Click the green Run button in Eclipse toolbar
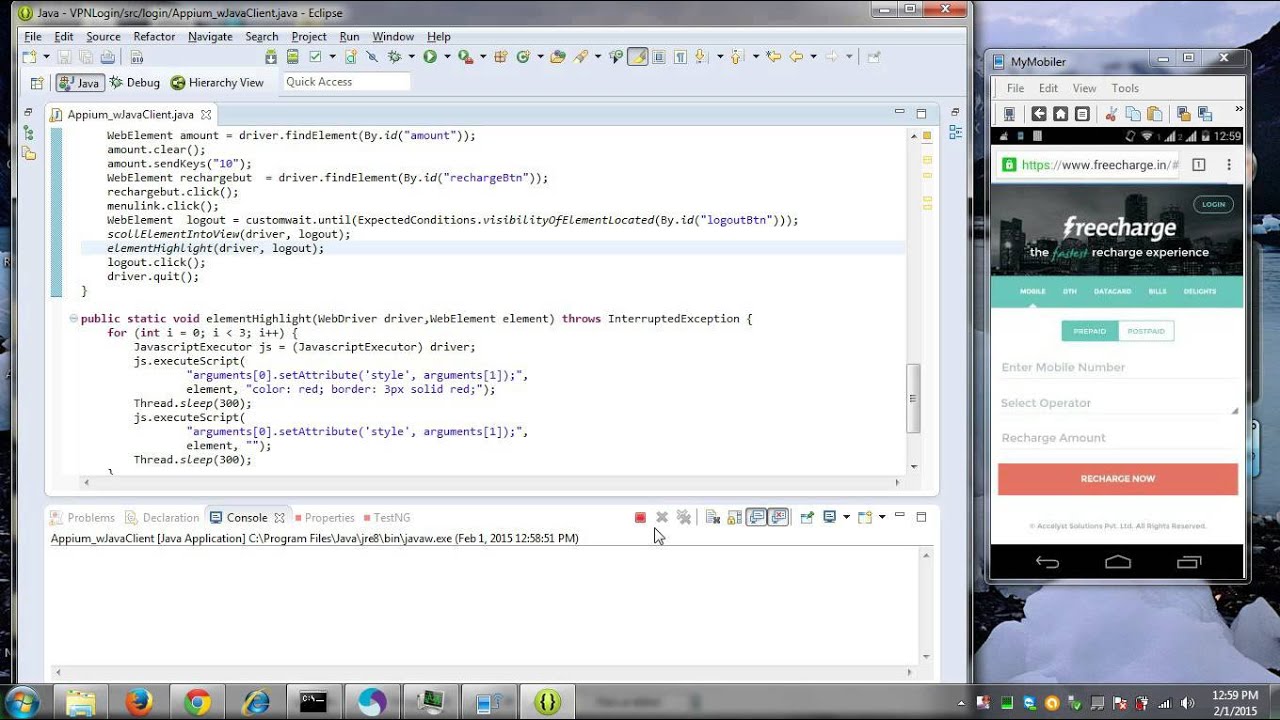The height and width of the screenshot is (720, 1280). pos(430,57)
